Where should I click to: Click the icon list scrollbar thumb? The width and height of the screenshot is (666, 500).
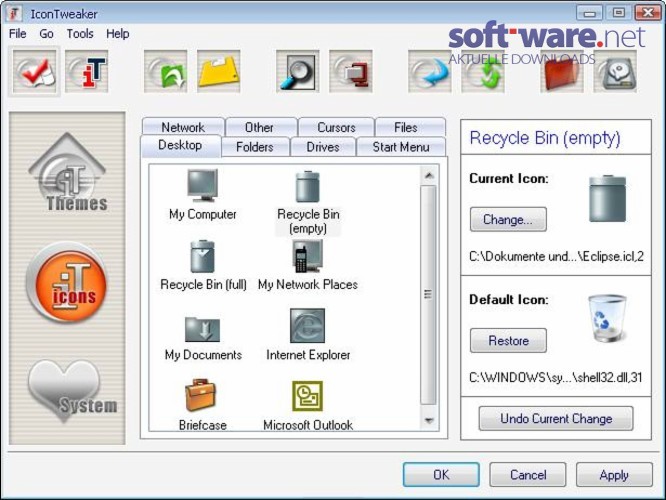(428, 294)
